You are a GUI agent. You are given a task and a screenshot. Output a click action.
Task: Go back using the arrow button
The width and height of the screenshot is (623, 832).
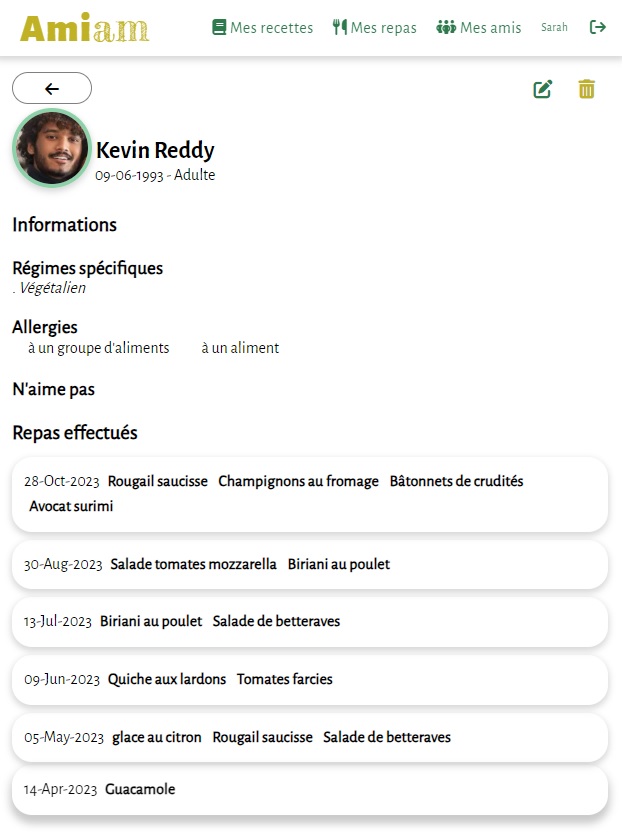tap(51, 88)
